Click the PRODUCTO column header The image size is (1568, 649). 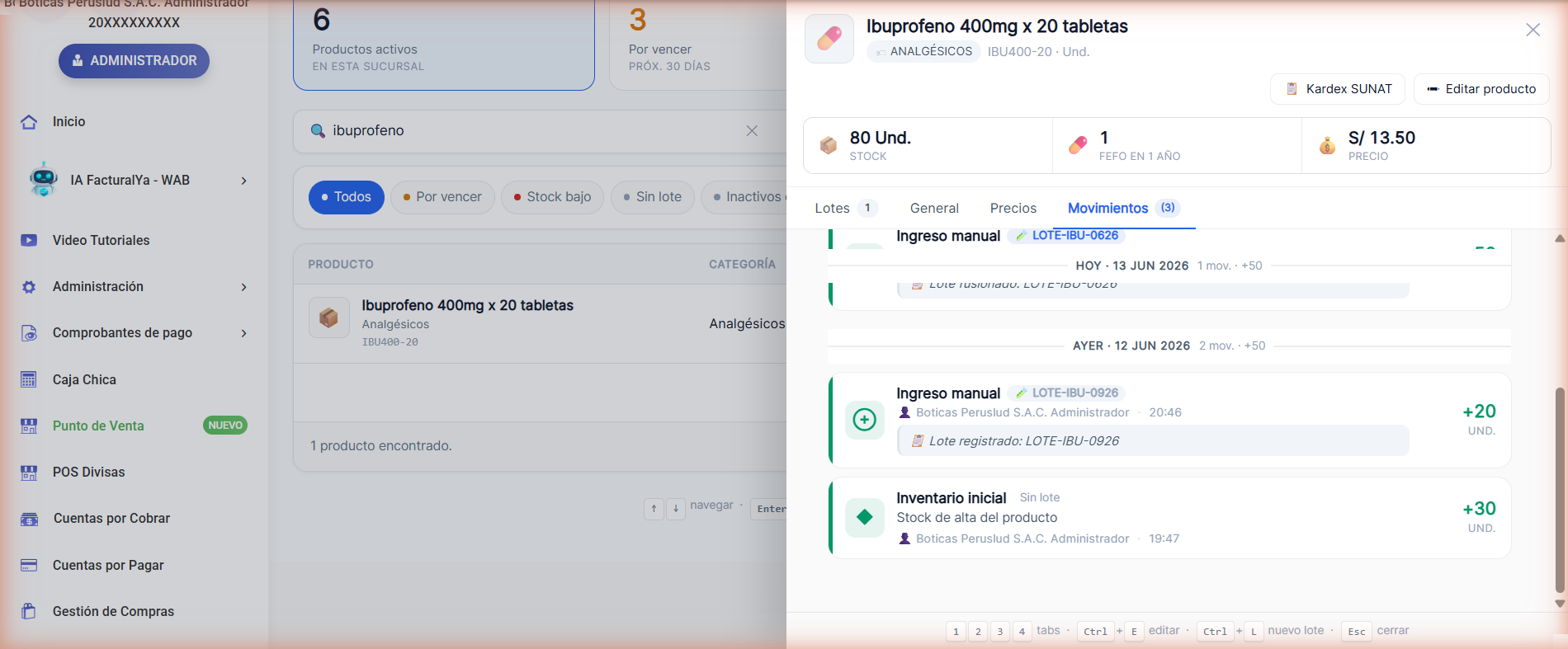click(341, 264)
